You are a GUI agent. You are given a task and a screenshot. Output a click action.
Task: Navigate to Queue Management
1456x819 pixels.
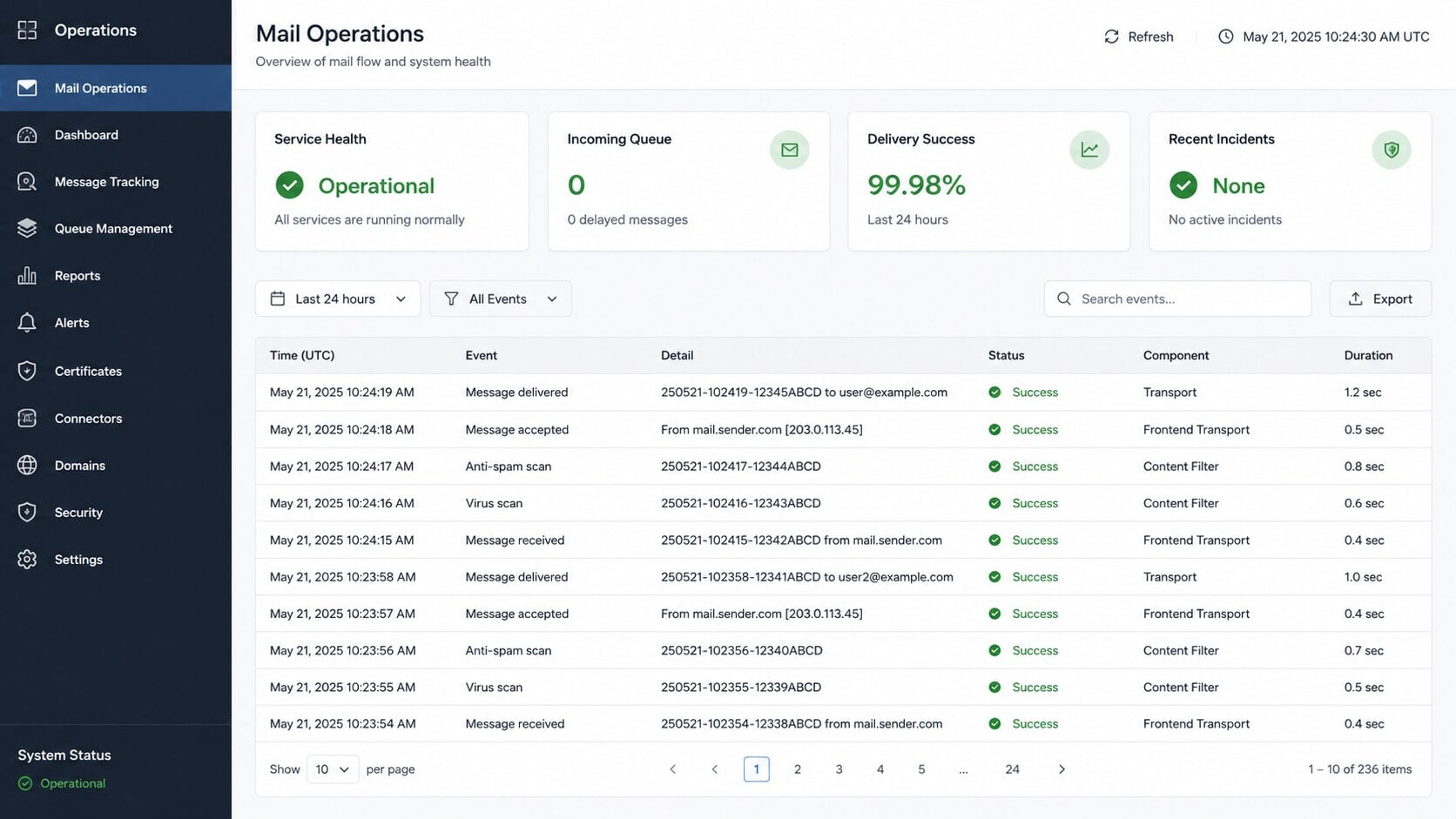tap(116, 228)
